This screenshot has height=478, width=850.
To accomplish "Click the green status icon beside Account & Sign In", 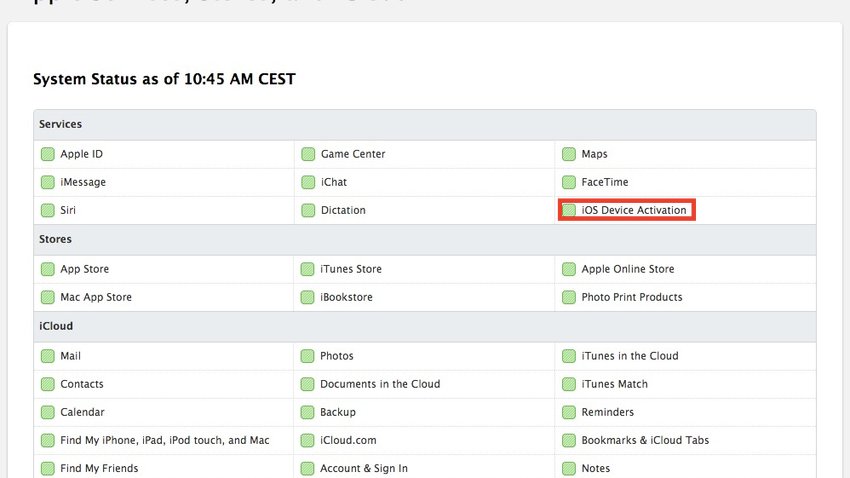I will [307, 469].
